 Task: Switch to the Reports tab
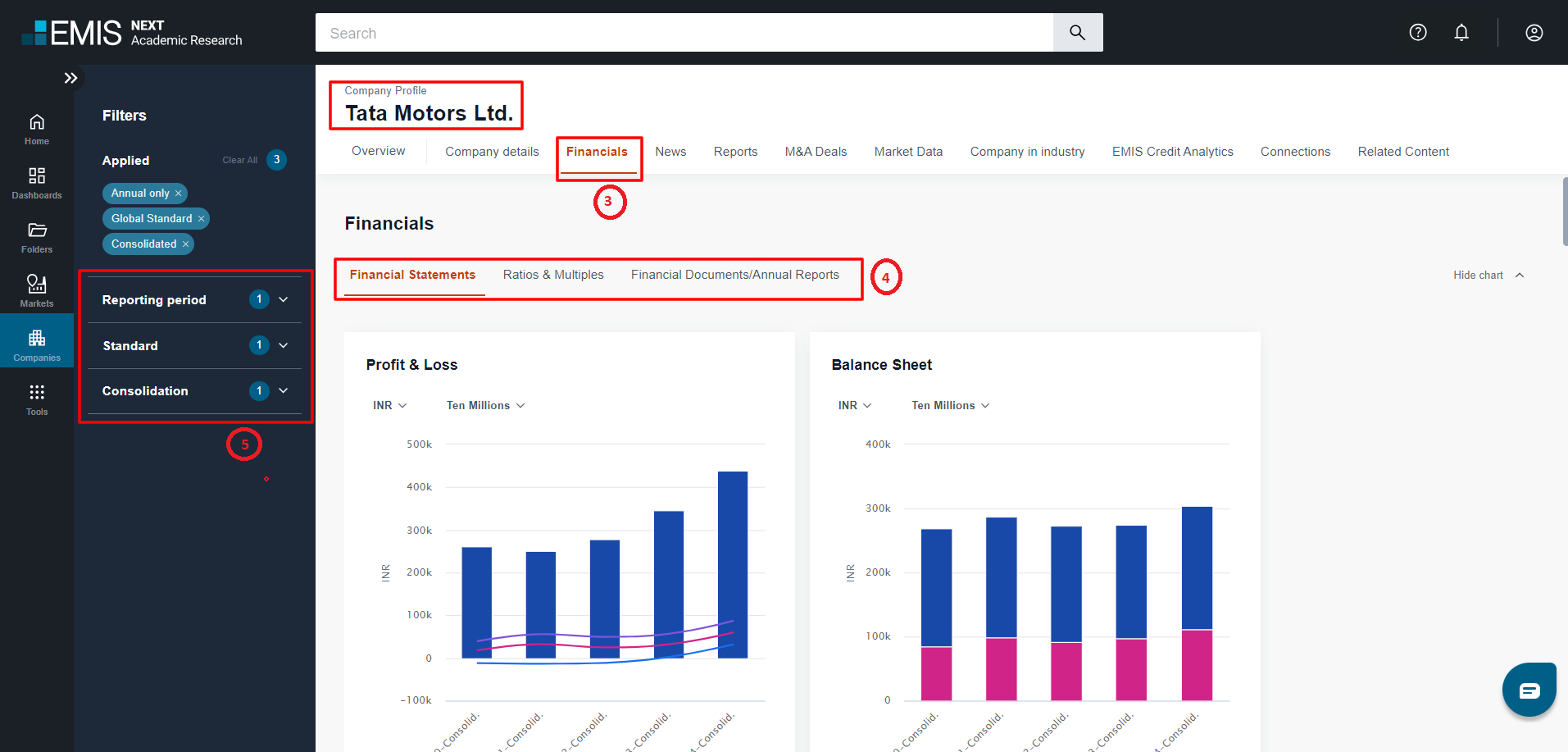click(x=735, y=152)
